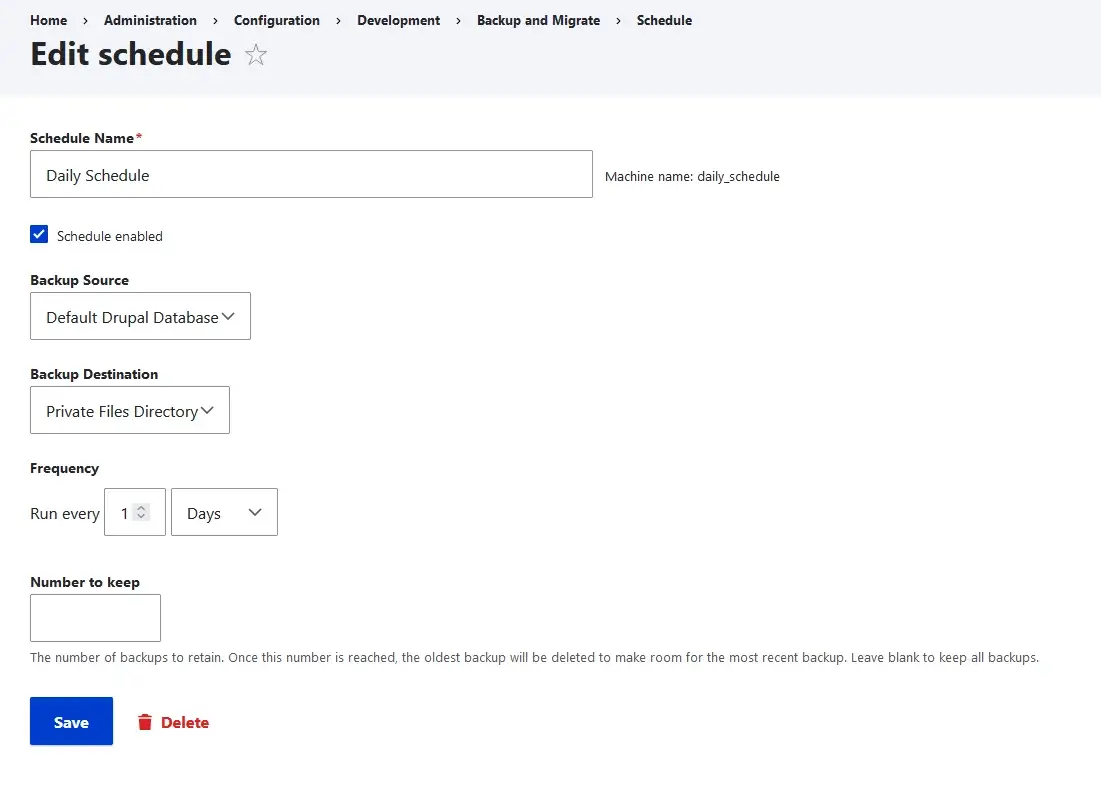Uncheck the Schedule enabled checkbox
This screenshot has height=789, width=1101.
pos(39,235)
